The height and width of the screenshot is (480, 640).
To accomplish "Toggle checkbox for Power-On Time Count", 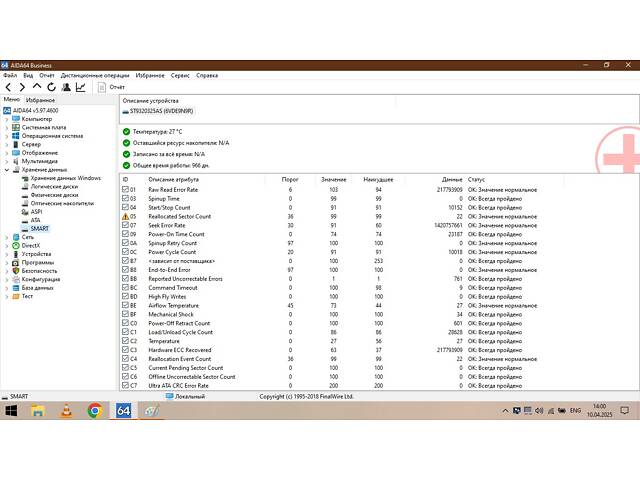I will click(x=125, y=234).
